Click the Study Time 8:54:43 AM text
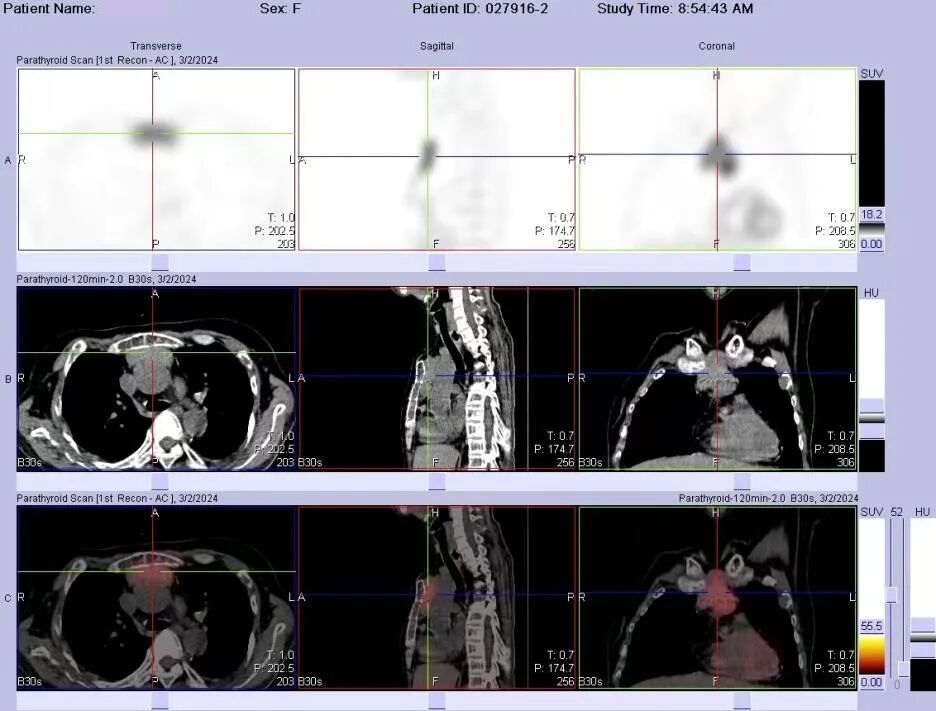 [675, 9]
